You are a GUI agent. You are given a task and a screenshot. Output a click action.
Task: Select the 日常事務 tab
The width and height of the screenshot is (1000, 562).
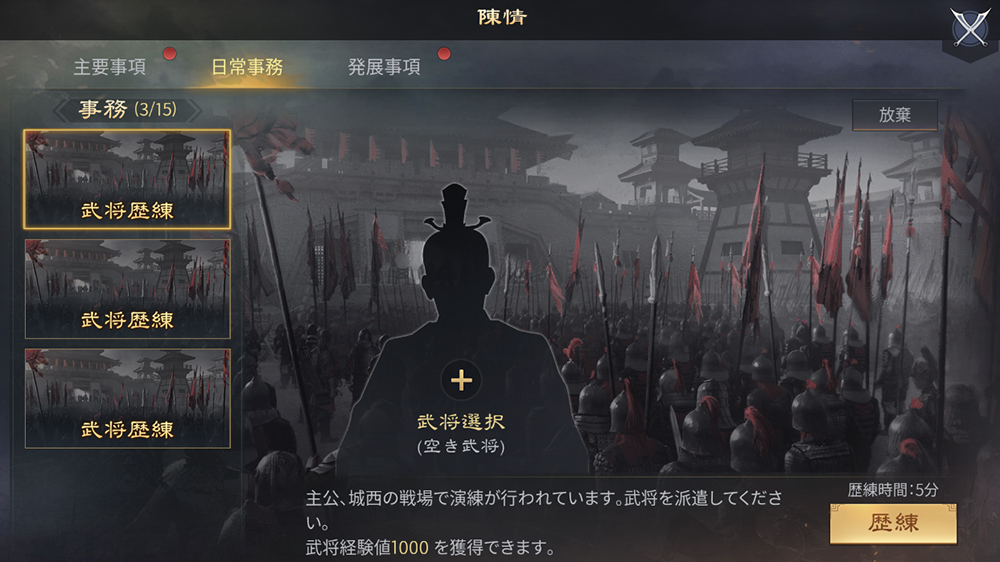[247, 67]
